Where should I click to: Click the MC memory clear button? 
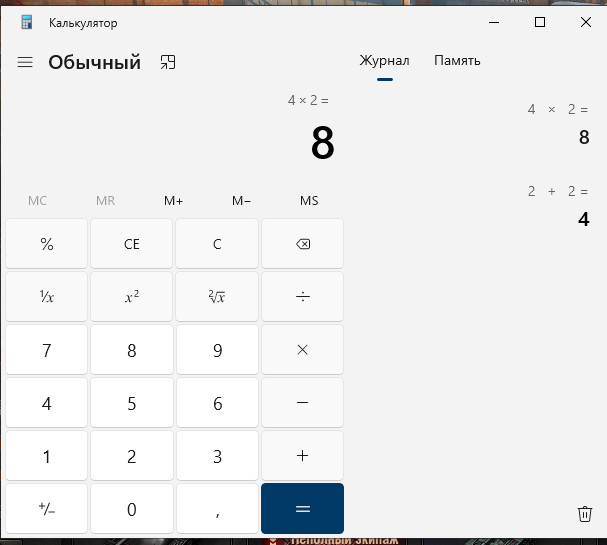[x=38, y=201]
